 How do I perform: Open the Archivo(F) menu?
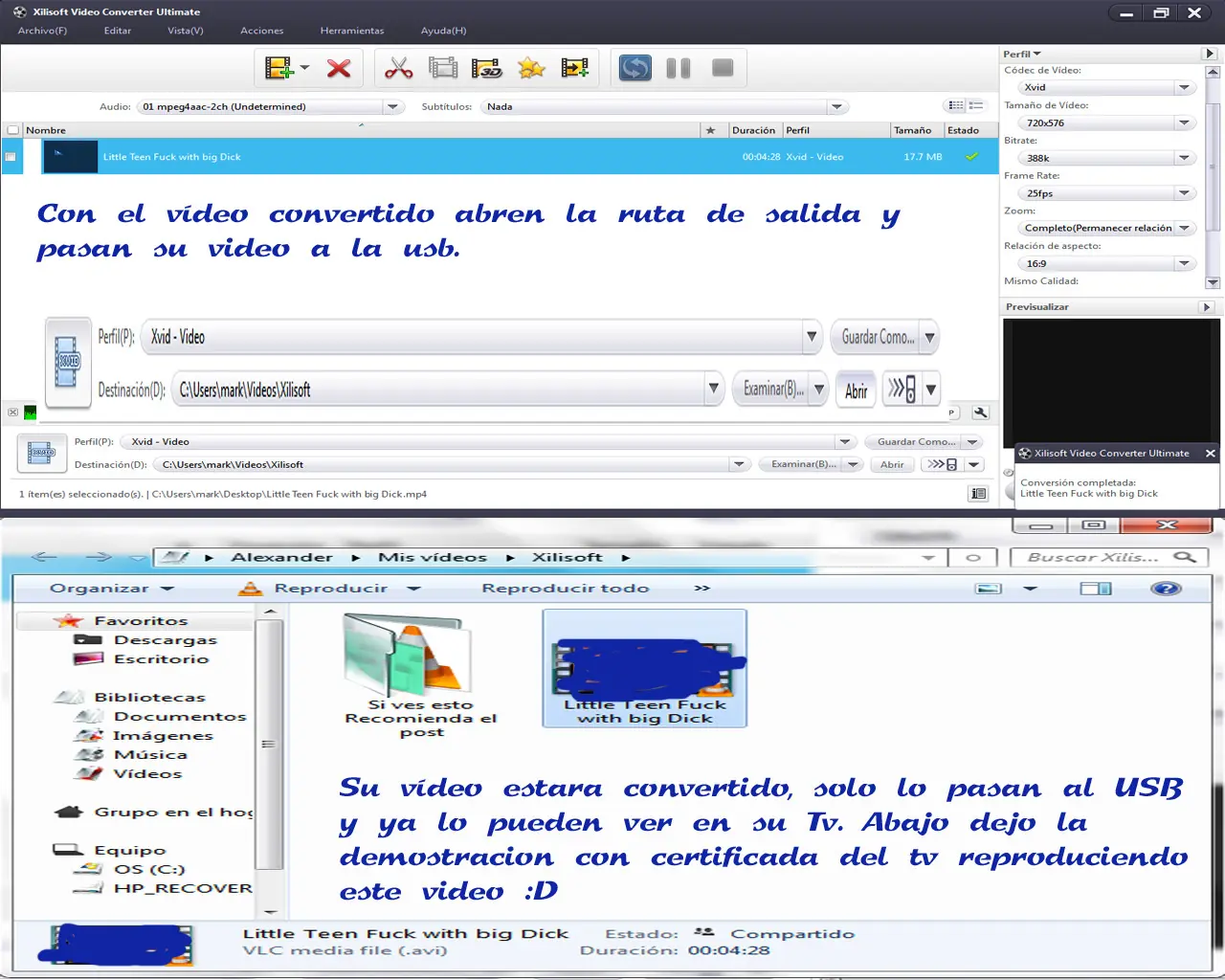click(42, 31)
